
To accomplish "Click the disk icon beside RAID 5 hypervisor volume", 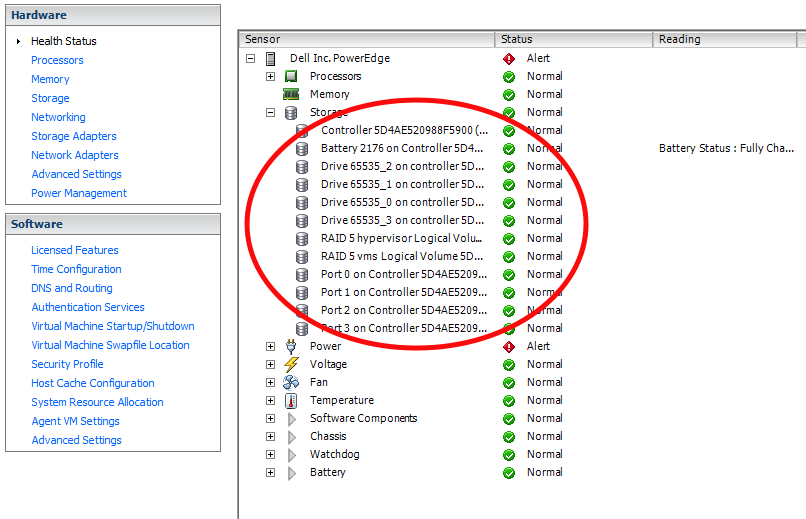I will point(302,238).
